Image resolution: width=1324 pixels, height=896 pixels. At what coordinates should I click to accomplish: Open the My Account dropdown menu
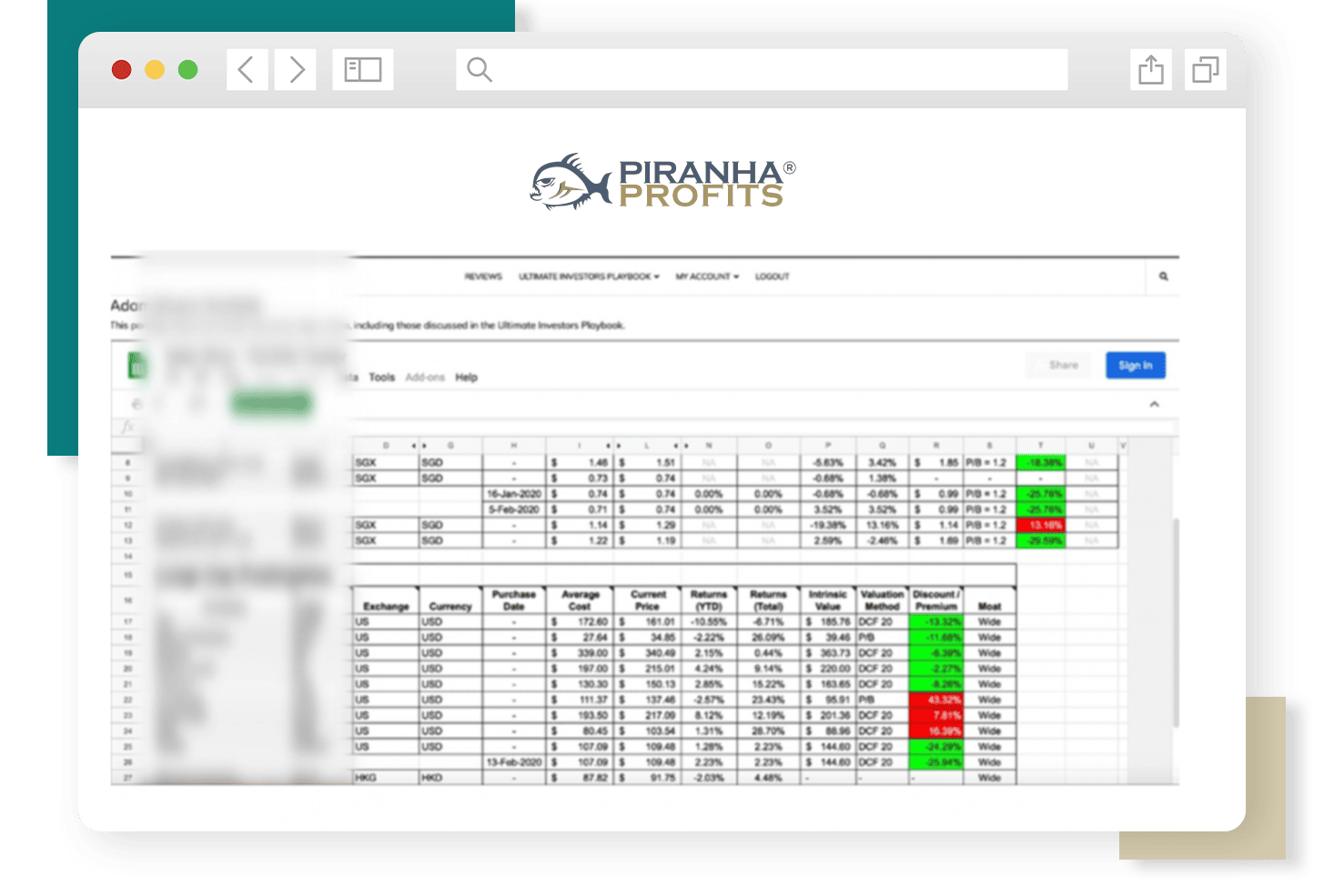click(x=707, y=277)
